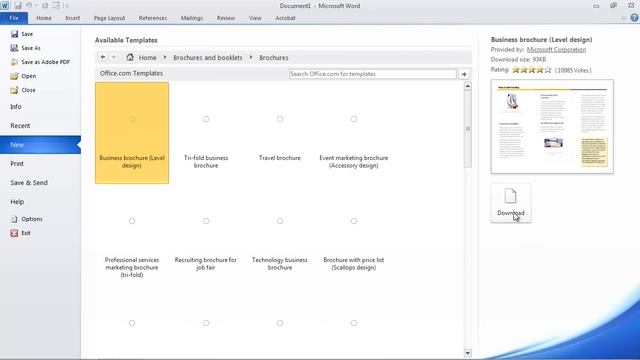Click the Save As icon
The height and width of the screenshot is (360, 640).
coord(14,48)
